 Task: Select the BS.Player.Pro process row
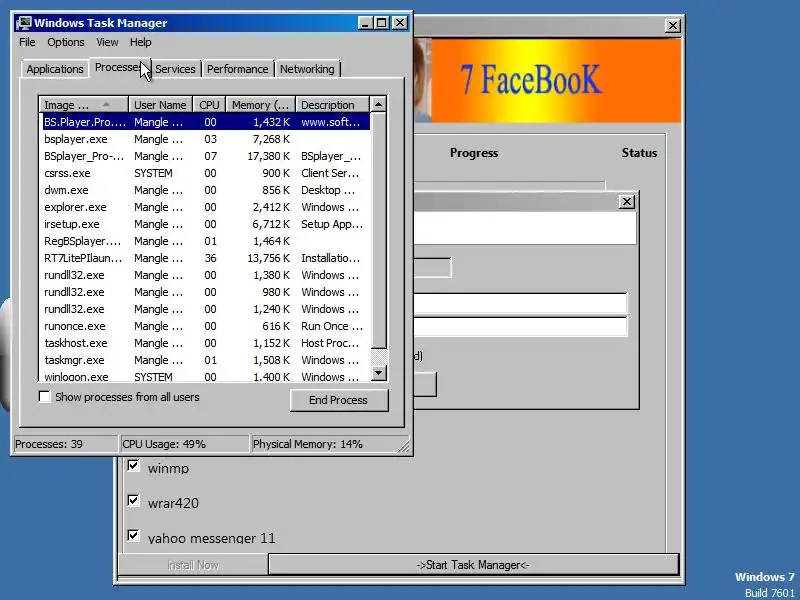click(205, 122)
